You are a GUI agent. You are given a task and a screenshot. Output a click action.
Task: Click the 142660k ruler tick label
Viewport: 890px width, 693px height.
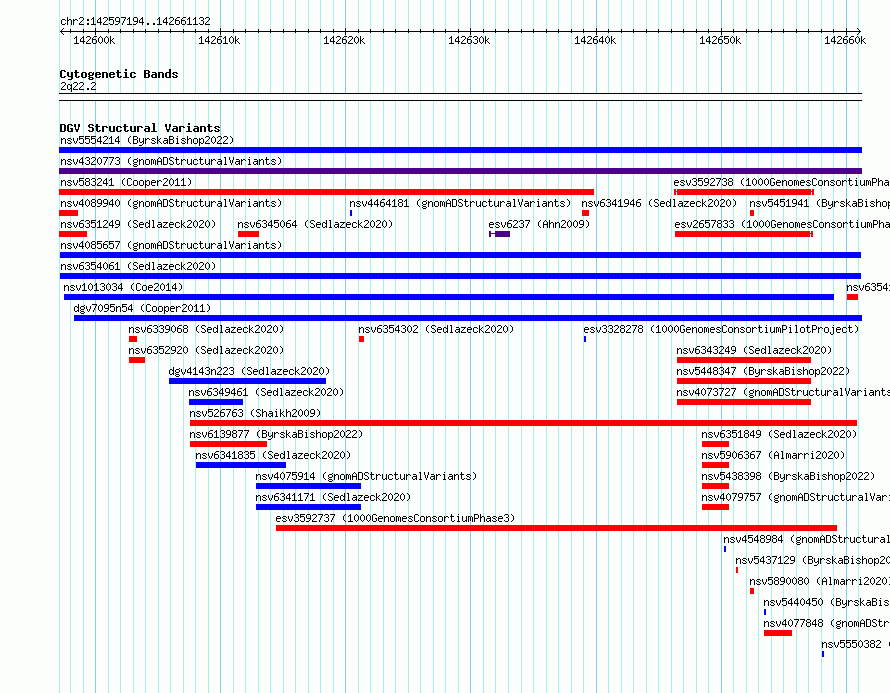coord(845,40)
